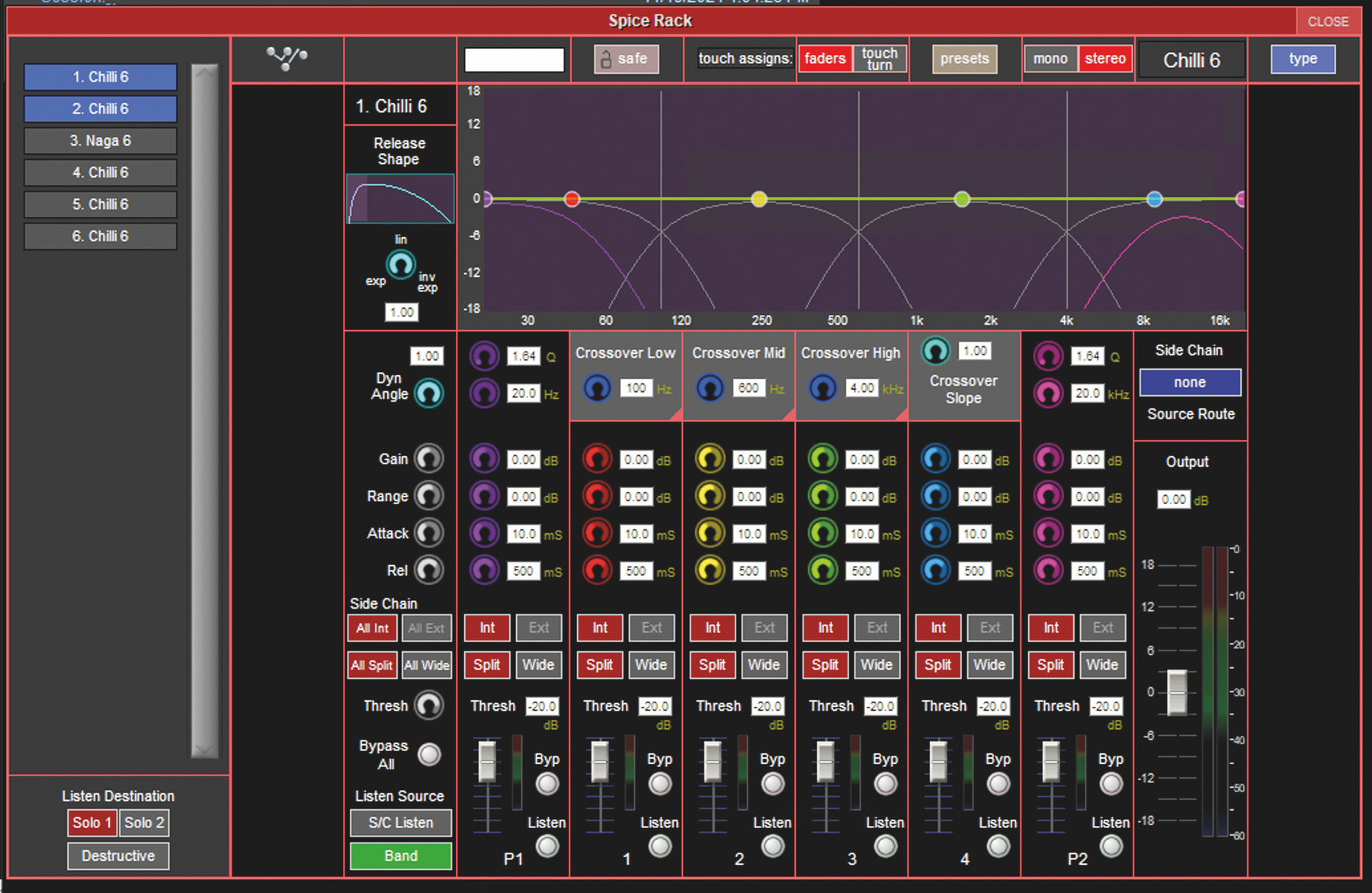Viewport: 1372px width, 893px height.
Task: Toggle Listen on band 3
Action: [x=886, y=846]
